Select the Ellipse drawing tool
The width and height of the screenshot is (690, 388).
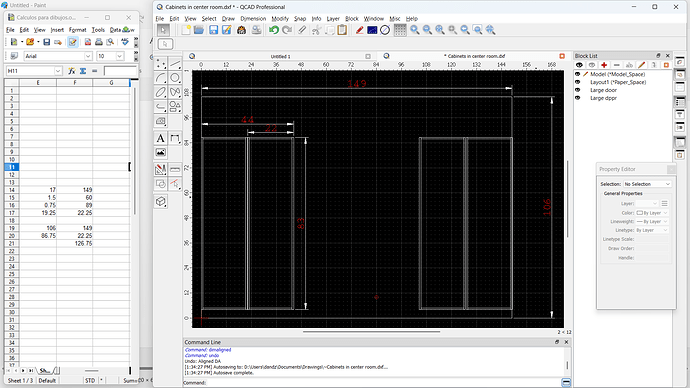click(x=161, y=92)
